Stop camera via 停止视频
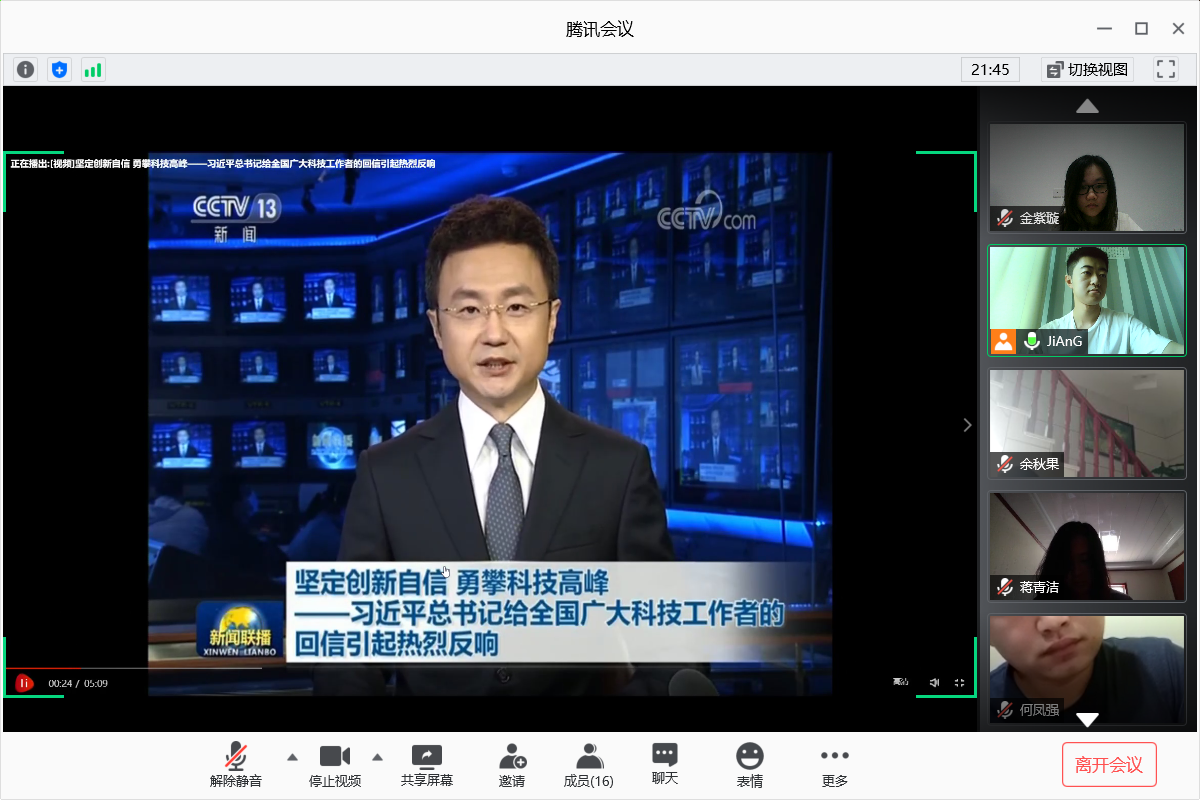 coord(335,765)
